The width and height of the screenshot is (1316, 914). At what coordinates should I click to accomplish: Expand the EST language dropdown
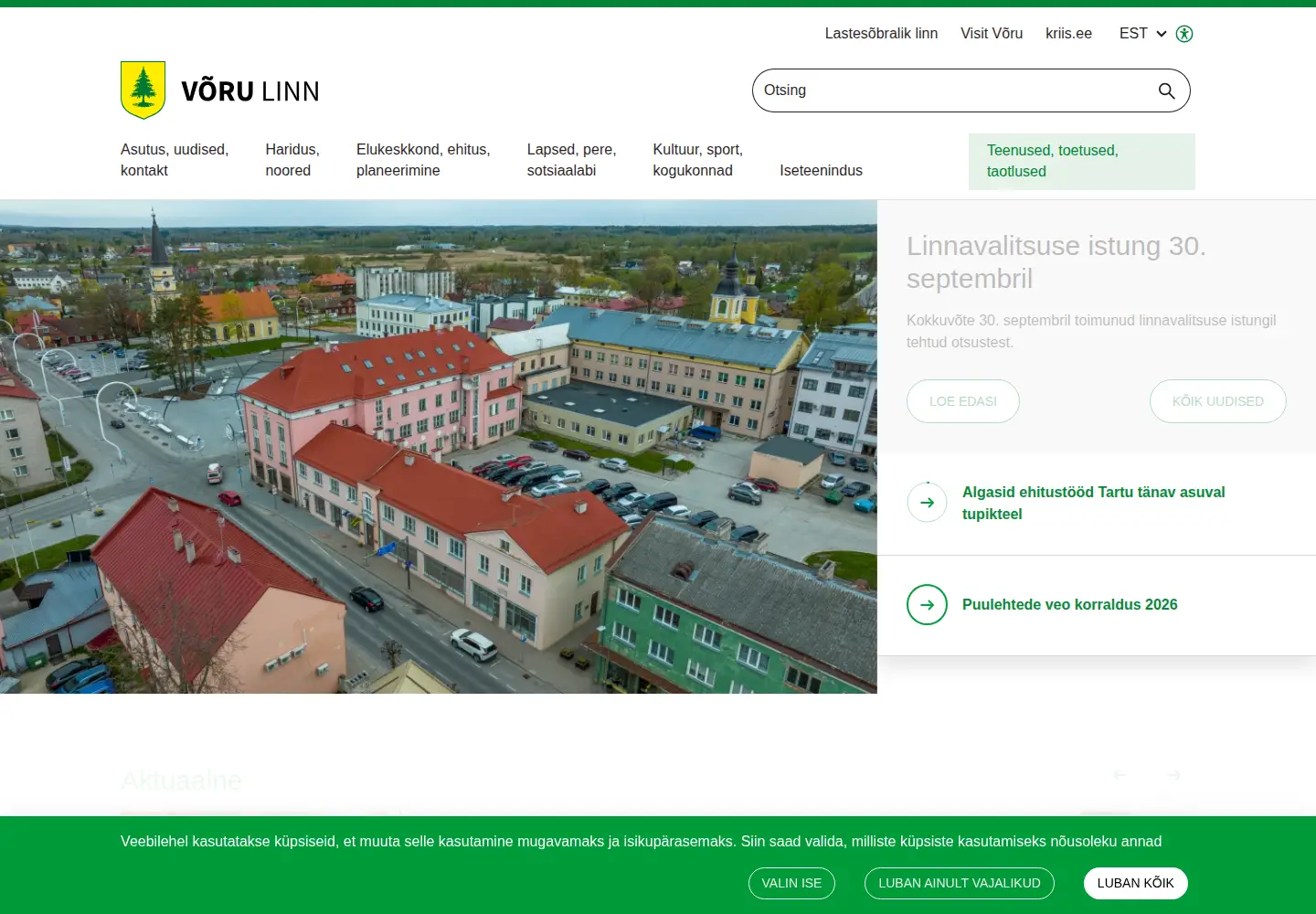click(x=1142, y=34)
